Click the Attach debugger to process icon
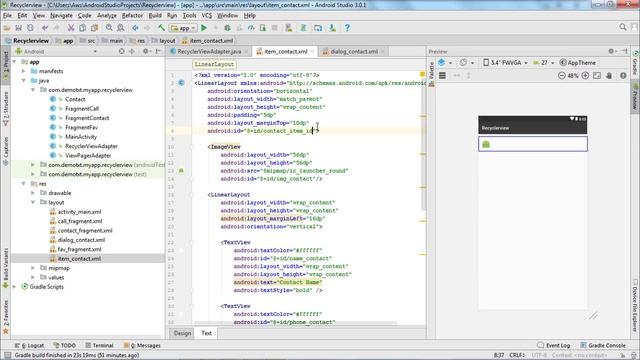Image resolution: width=640 pixels, height=360 pixels. tap(263, 28)
